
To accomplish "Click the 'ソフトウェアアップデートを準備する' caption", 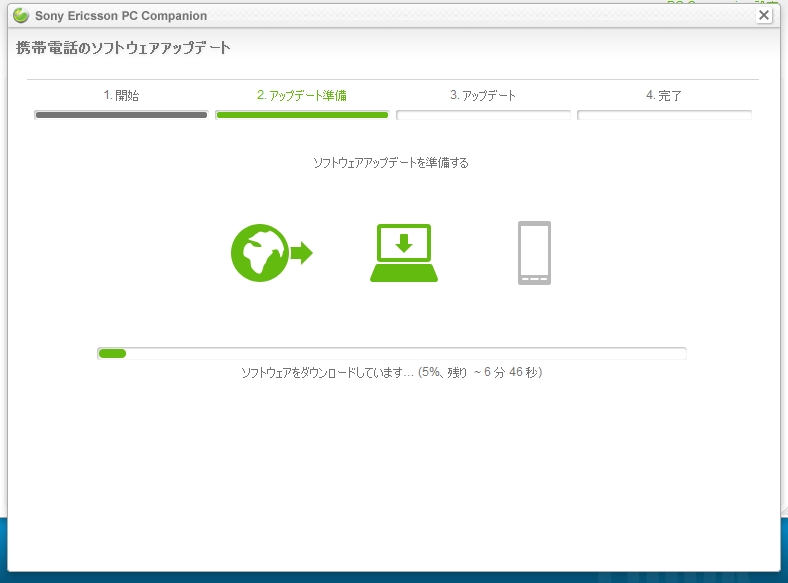I will click(x=391, y=163).
